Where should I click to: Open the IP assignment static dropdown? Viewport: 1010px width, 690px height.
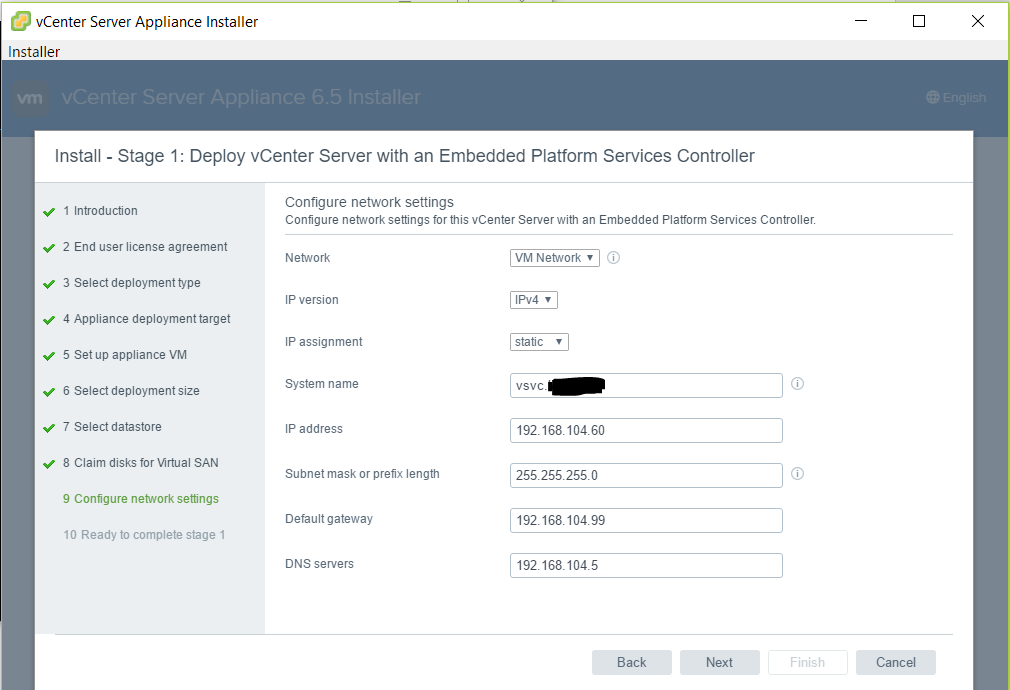click(539, 342)
